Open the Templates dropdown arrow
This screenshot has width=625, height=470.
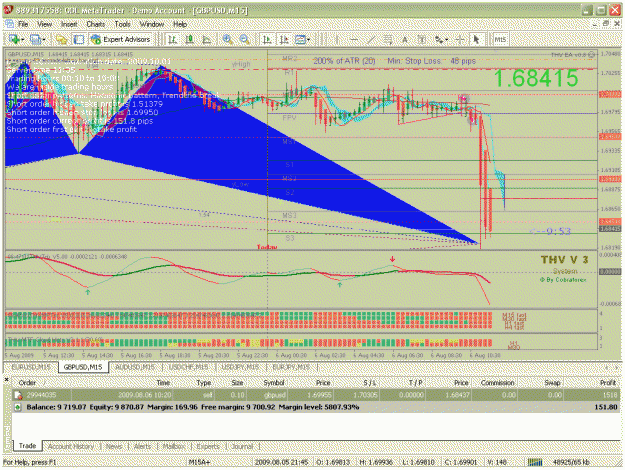pyautogui.click(x=309, y=40)
